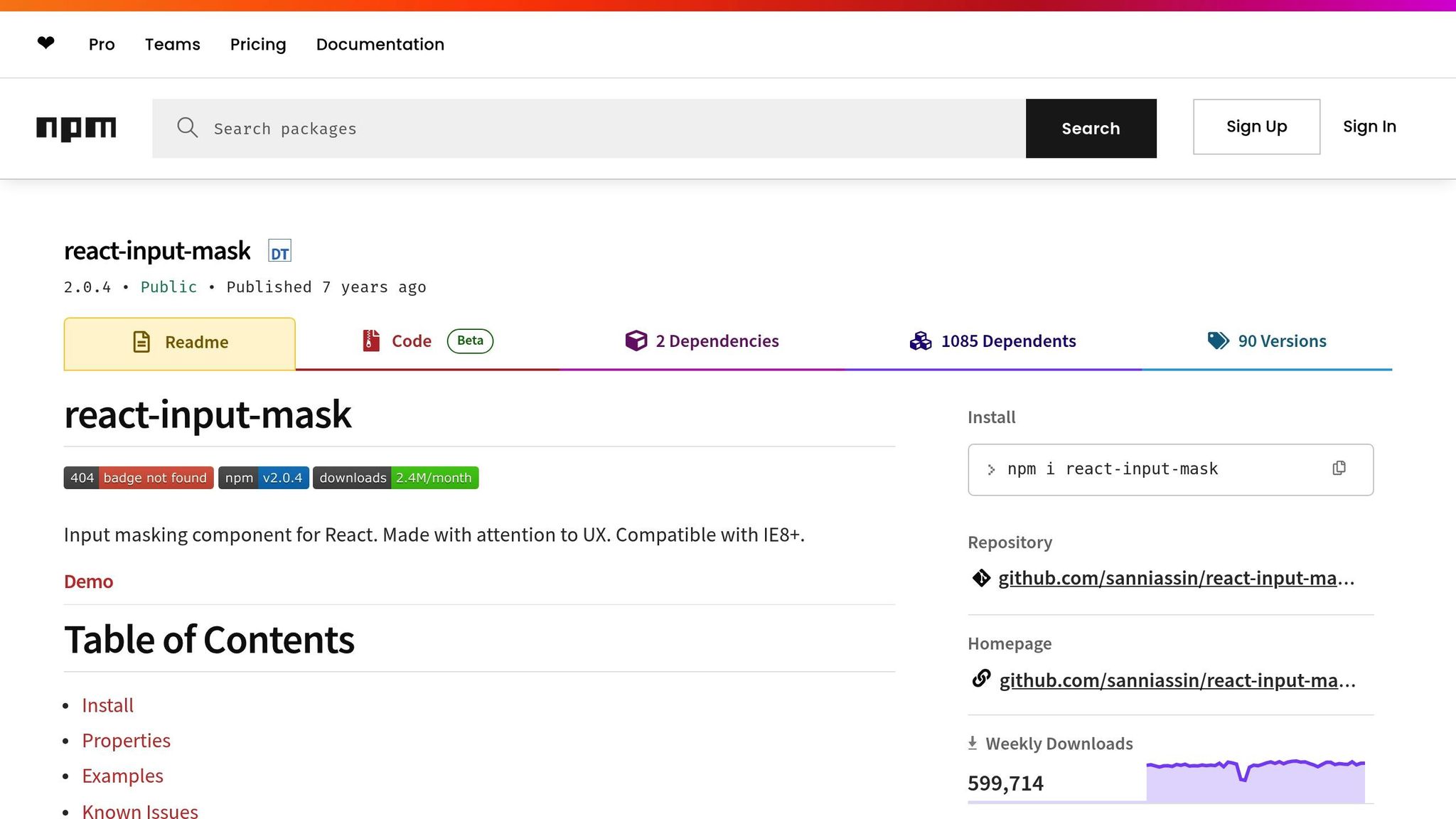The image size is (1456, 819).
Task: Click the heart icon in top navigation
Action: pos(45,43)
